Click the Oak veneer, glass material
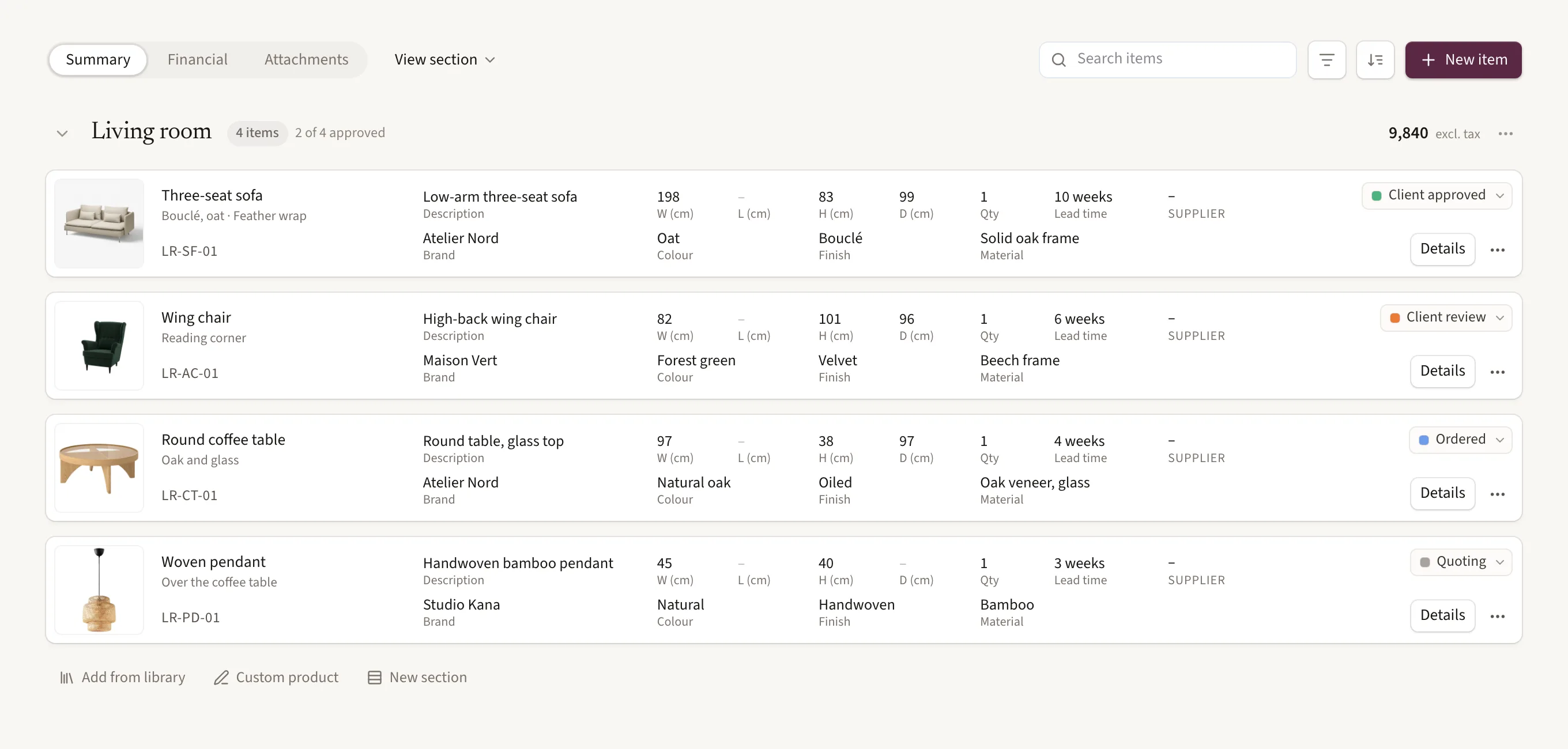Image resolution: width=1568 pixels, height=749 pixels. click(x=1035, y=483)
